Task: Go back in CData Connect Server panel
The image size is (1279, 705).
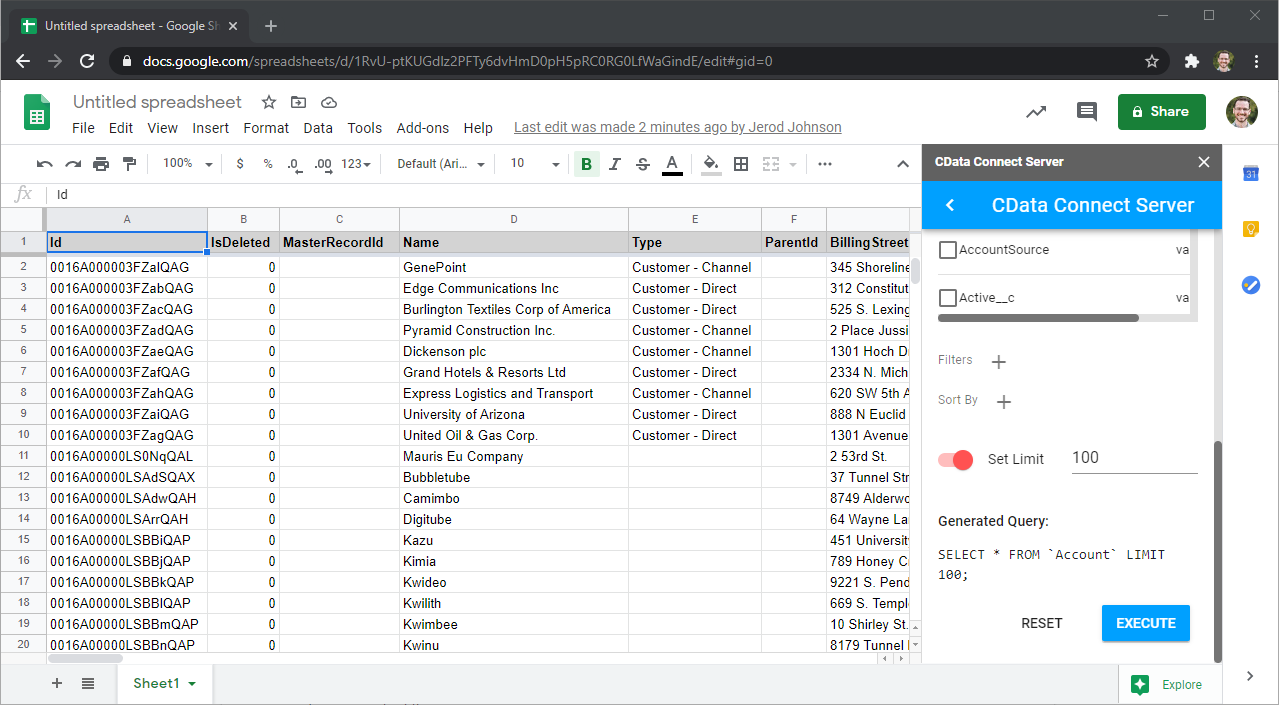Action: point(950,205)
